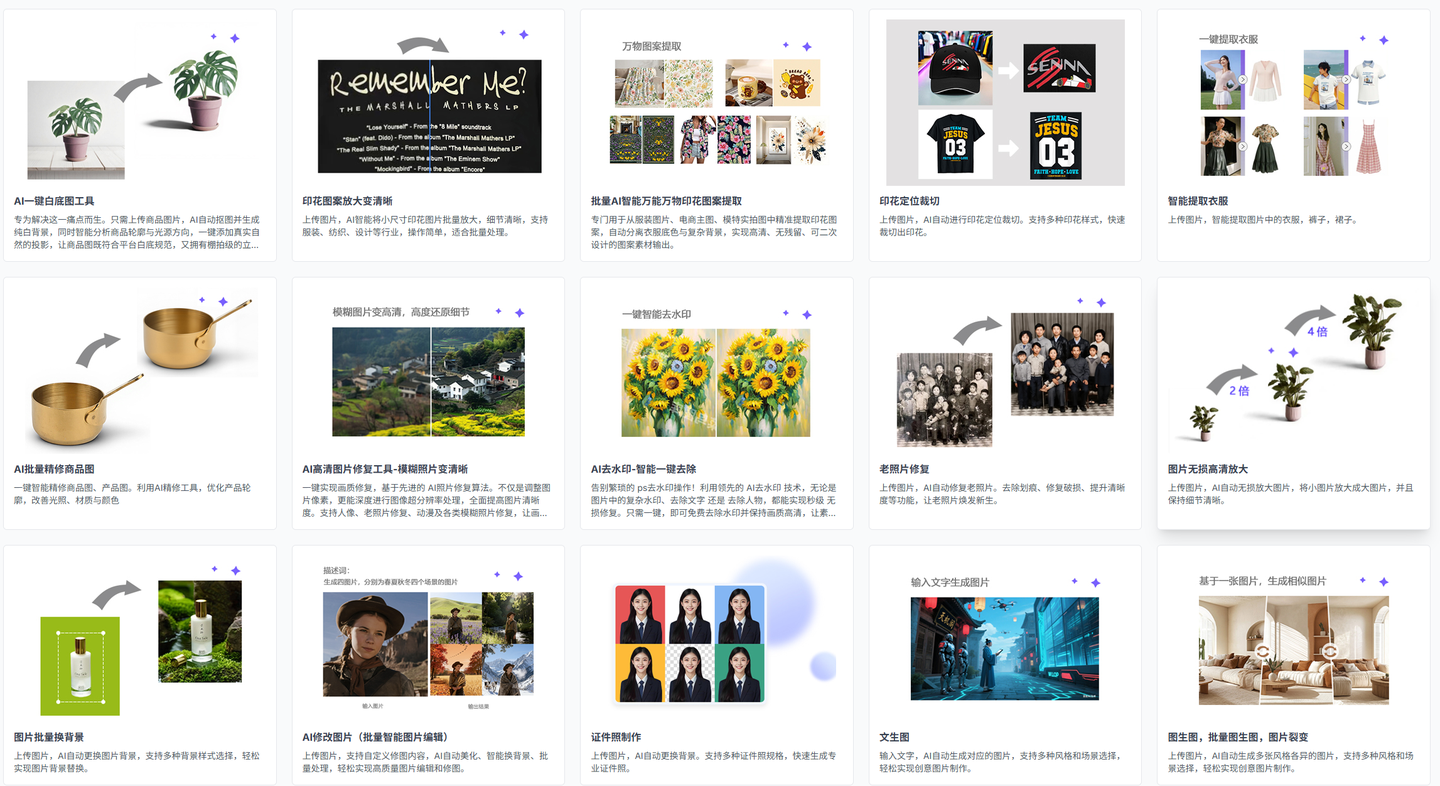The width and height of the screenshot is (1440, 786).
Task: Open the 图片批量换背景 title
Action: [49, 737]
